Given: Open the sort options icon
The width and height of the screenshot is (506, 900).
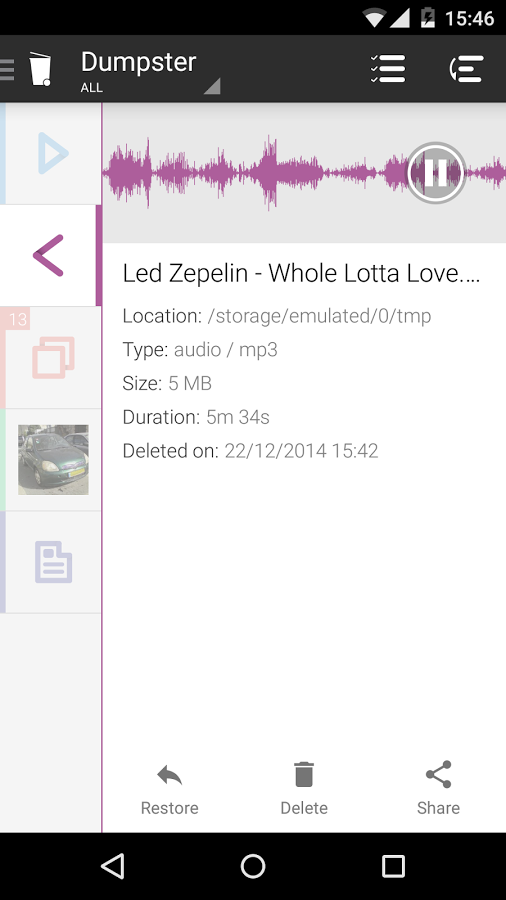Looking at the screenshot, I should click(x=466, y=69).
